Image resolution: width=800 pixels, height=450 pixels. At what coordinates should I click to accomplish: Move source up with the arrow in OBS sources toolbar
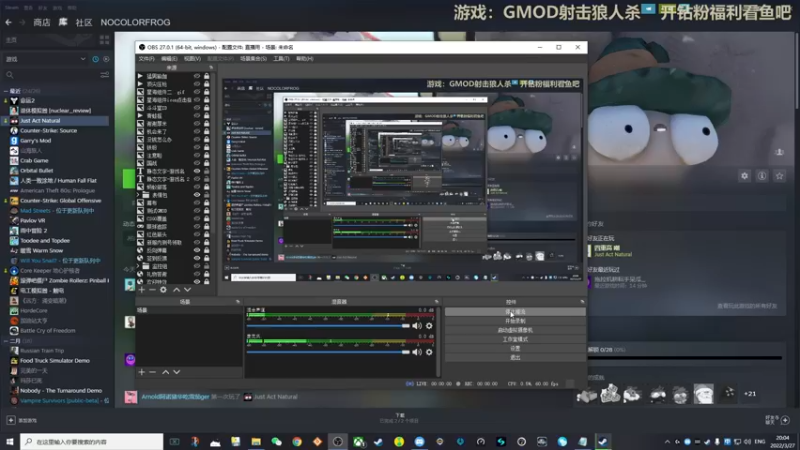(177, 290)
